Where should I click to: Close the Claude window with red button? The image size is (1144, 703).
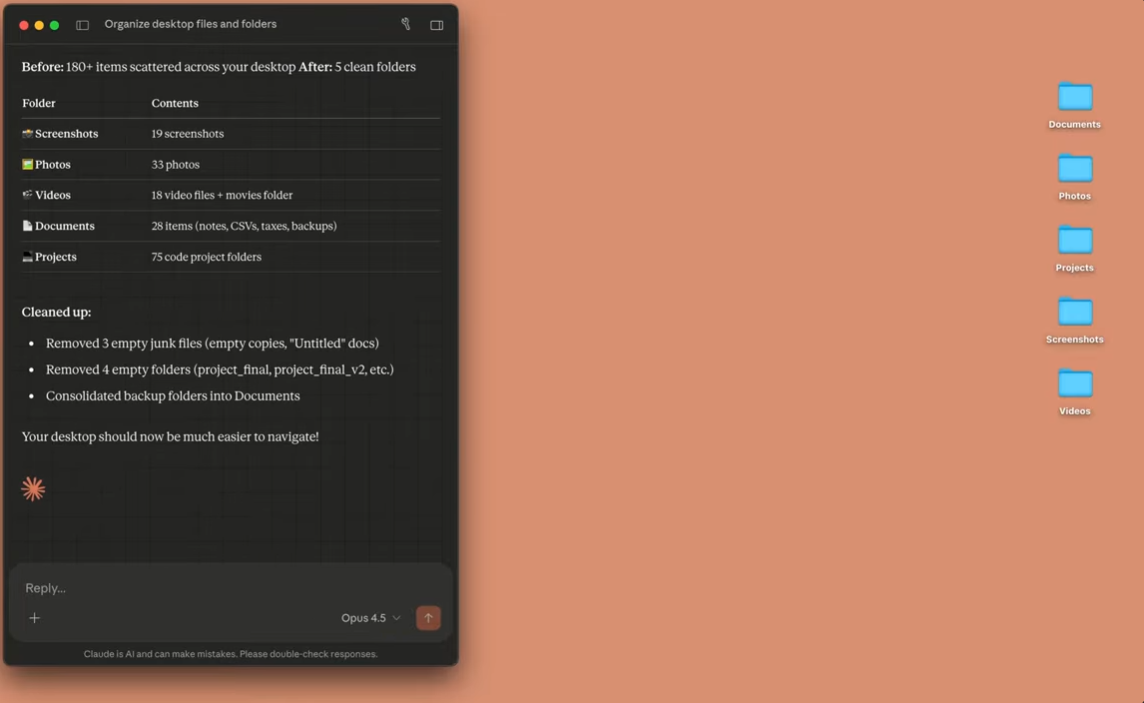(x=24, y=25)
